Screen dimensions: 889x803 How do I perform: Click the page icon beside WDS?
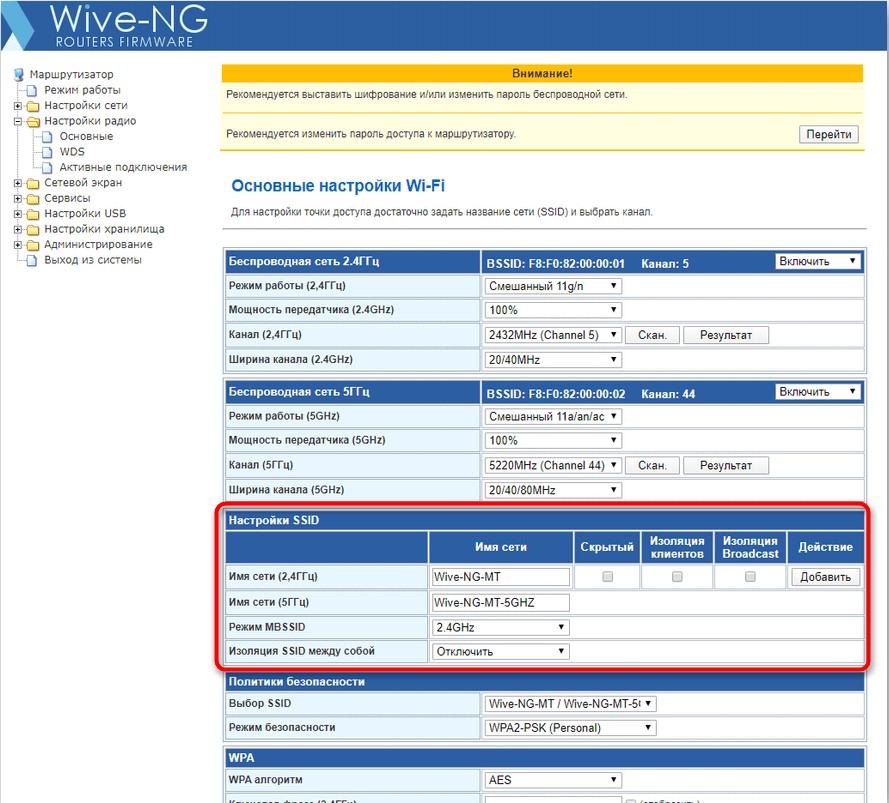pyautogui.click(x=48, y=152)
